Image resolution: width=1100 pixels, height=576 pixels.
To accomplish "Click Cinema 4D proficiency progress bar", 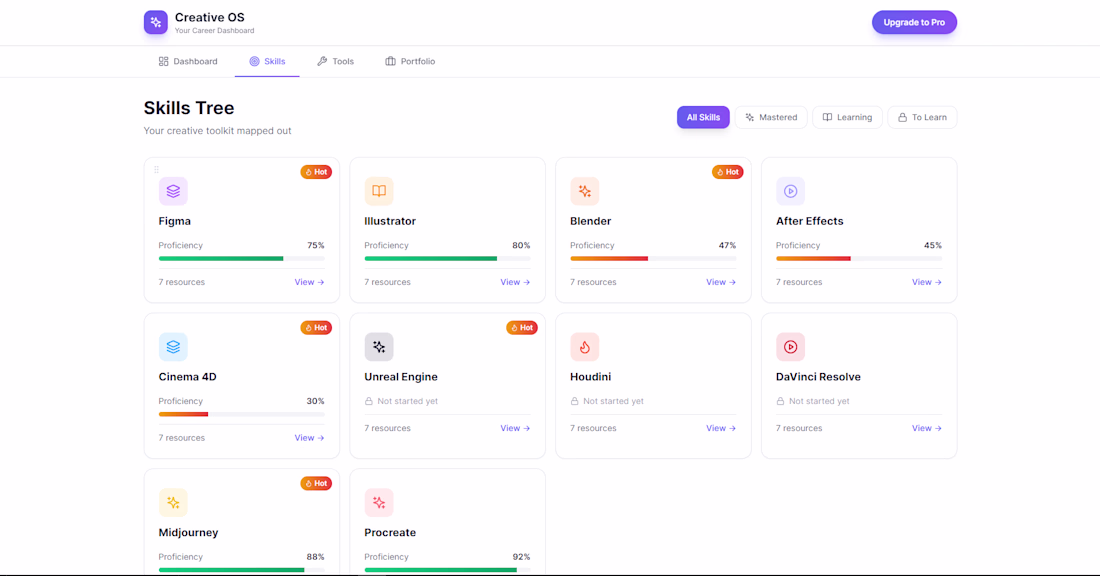I will [241, 414].
